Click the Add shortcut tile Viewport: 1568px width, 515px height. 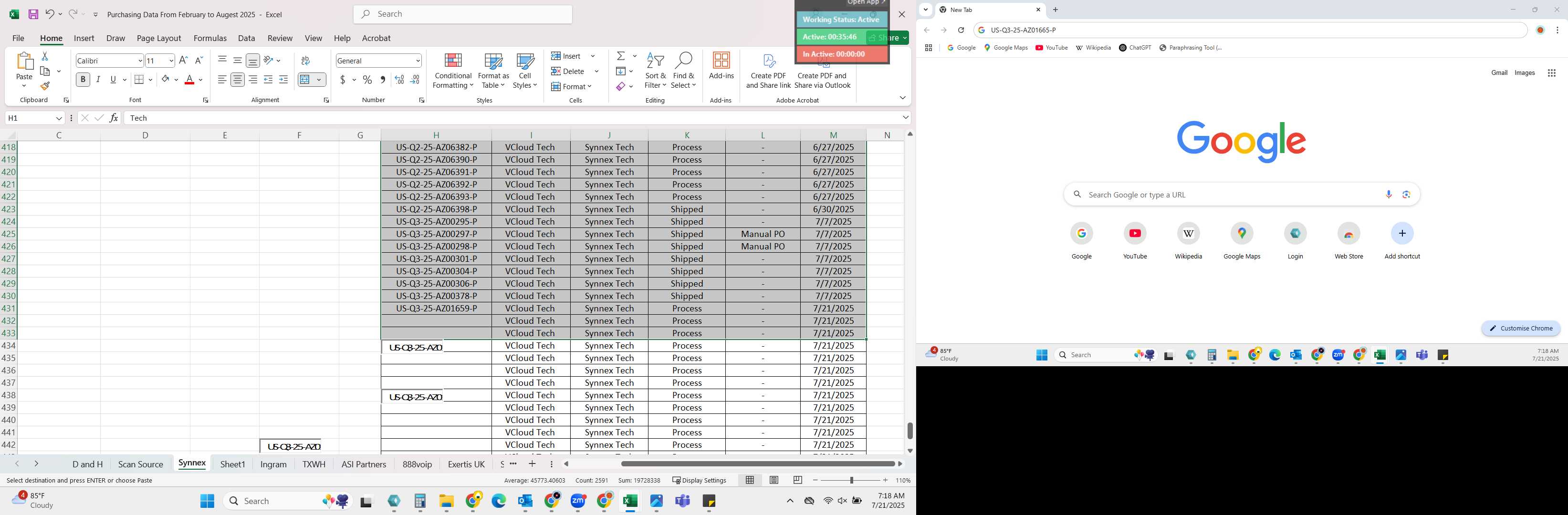point(1402,241)
